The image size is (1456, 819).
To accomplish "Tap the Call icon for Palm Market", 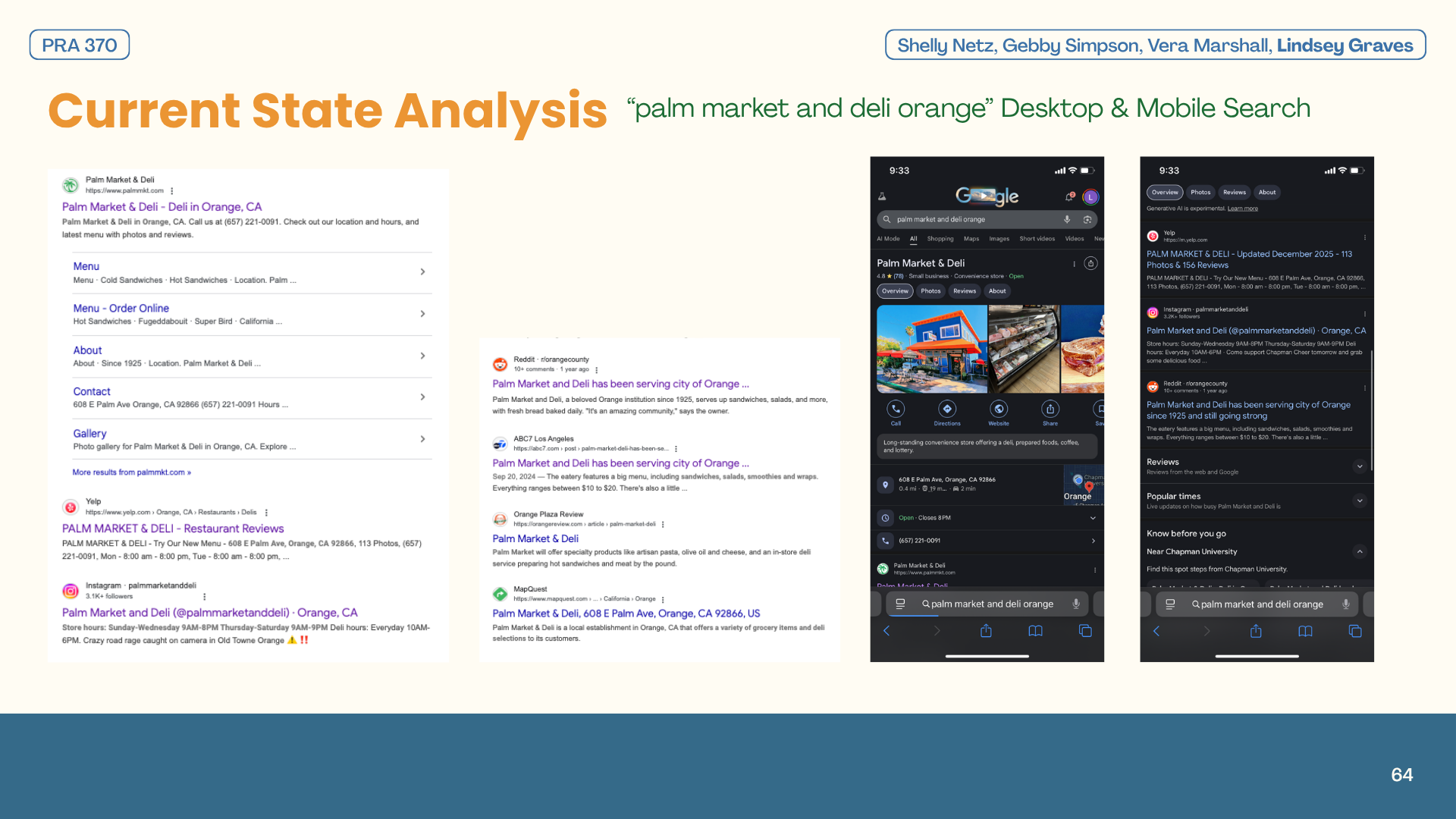I will (x=896, y=409).
